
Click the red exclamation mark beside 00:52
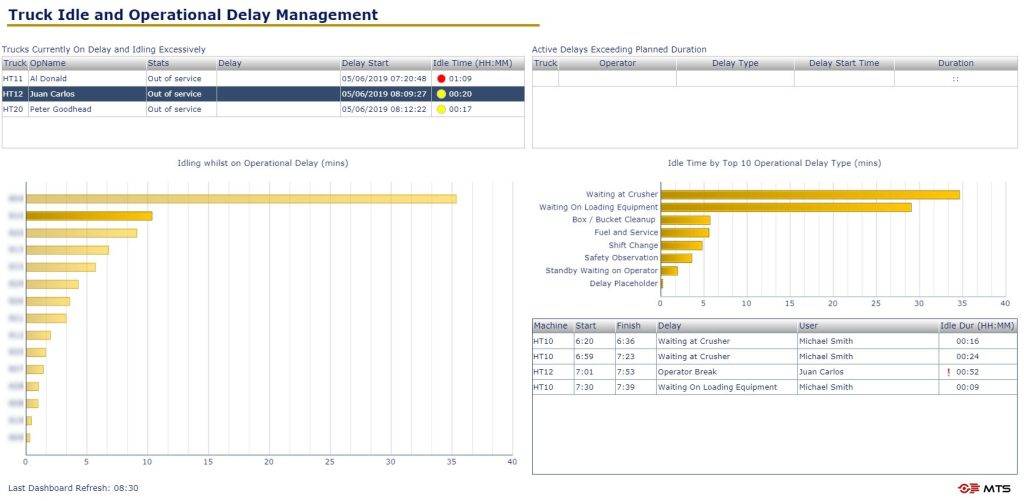click(x=949, y=372)
